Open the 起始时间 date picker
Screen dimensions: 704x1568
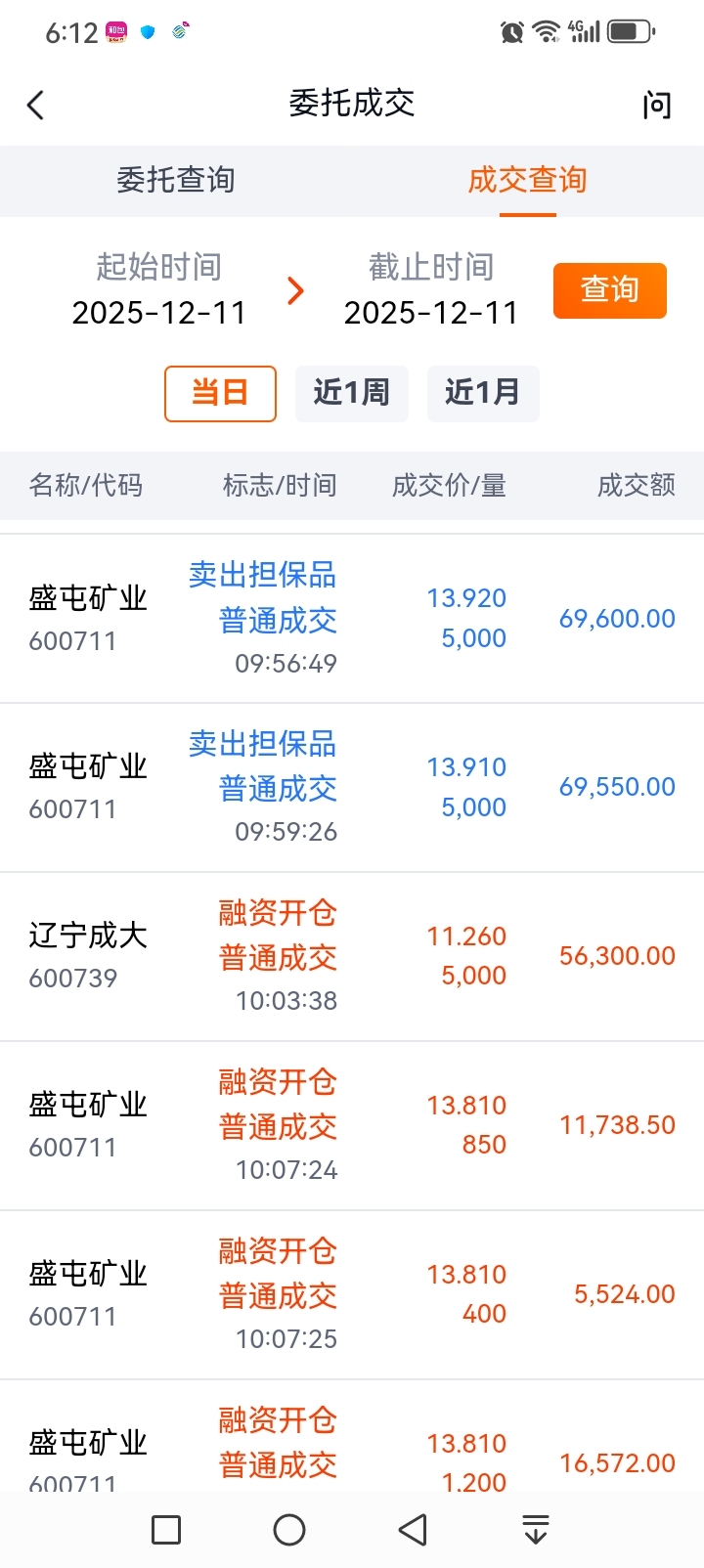(x=158, y=291)
